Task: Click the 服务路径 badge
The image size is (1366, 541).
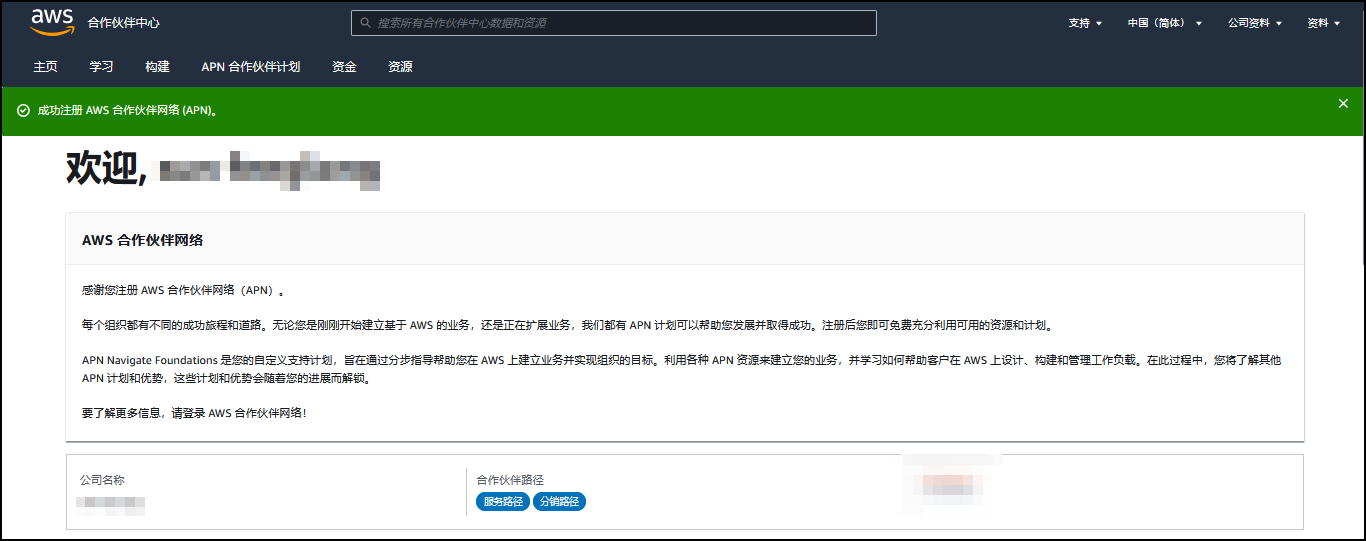Action: [x=503, y=501]
